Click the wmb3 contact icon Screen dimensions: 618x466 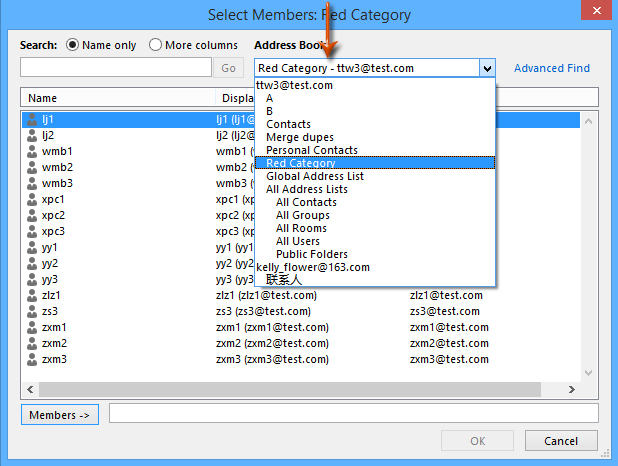(32, 184)
